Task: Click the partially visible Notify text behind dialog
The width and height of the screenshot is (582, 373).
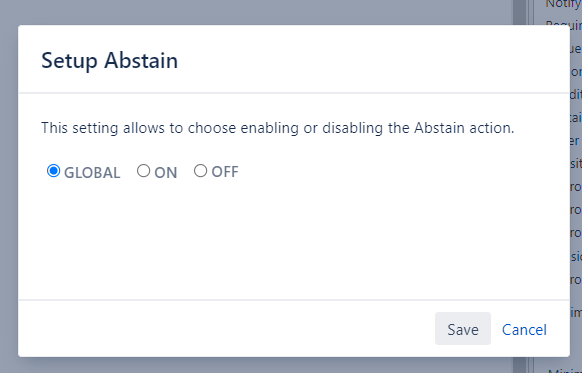Action: click(563, 4)
